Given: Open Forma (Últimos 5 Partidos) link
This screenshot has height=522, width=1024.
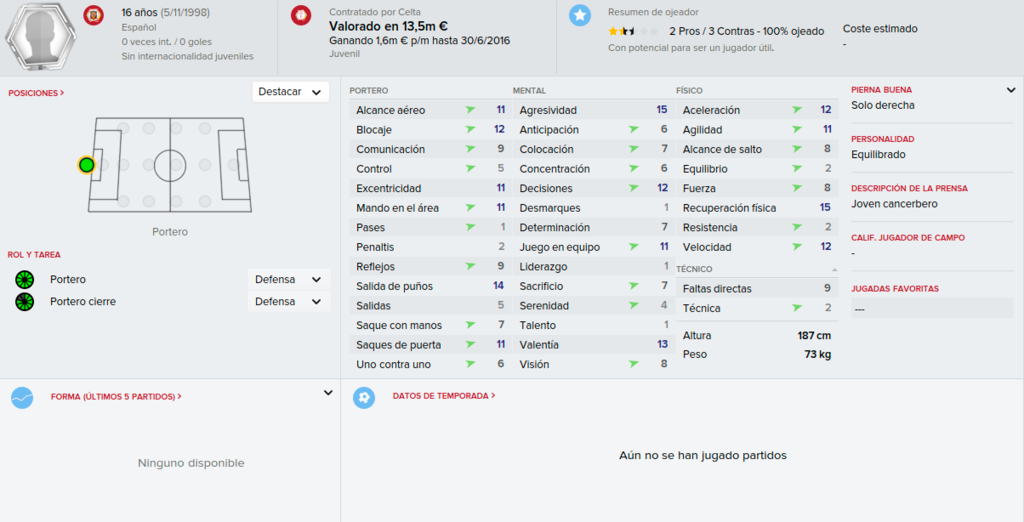Looking at the screenshot, I should tap(116, 397).
